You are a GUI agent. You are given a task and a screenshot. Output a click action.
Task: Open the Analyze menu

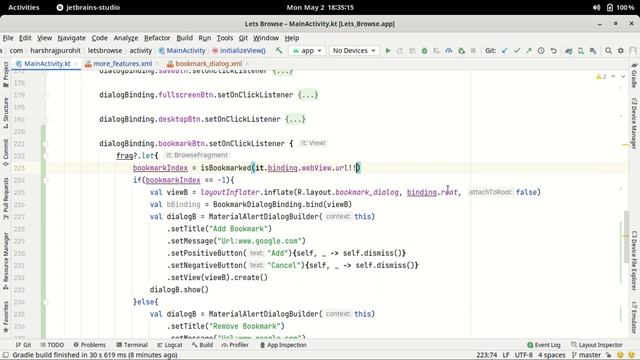pyautogui.click(x=126, y=38)
